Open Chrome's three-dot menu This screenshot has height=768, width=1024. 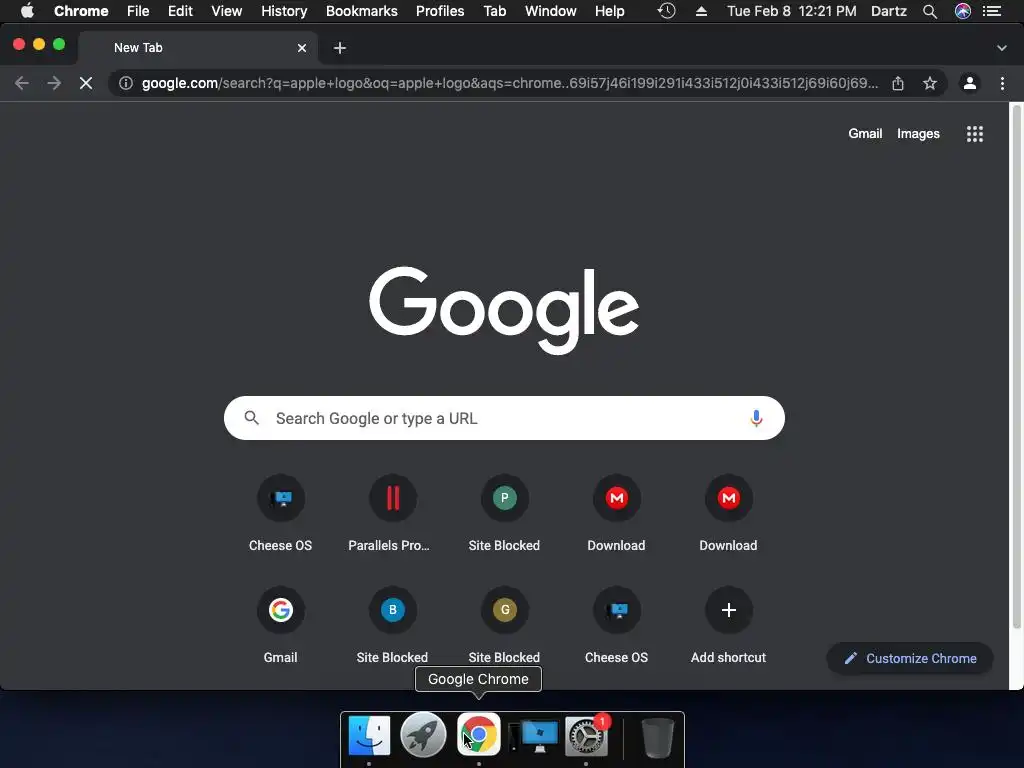pyautogui.click(x=1002, y=83)
